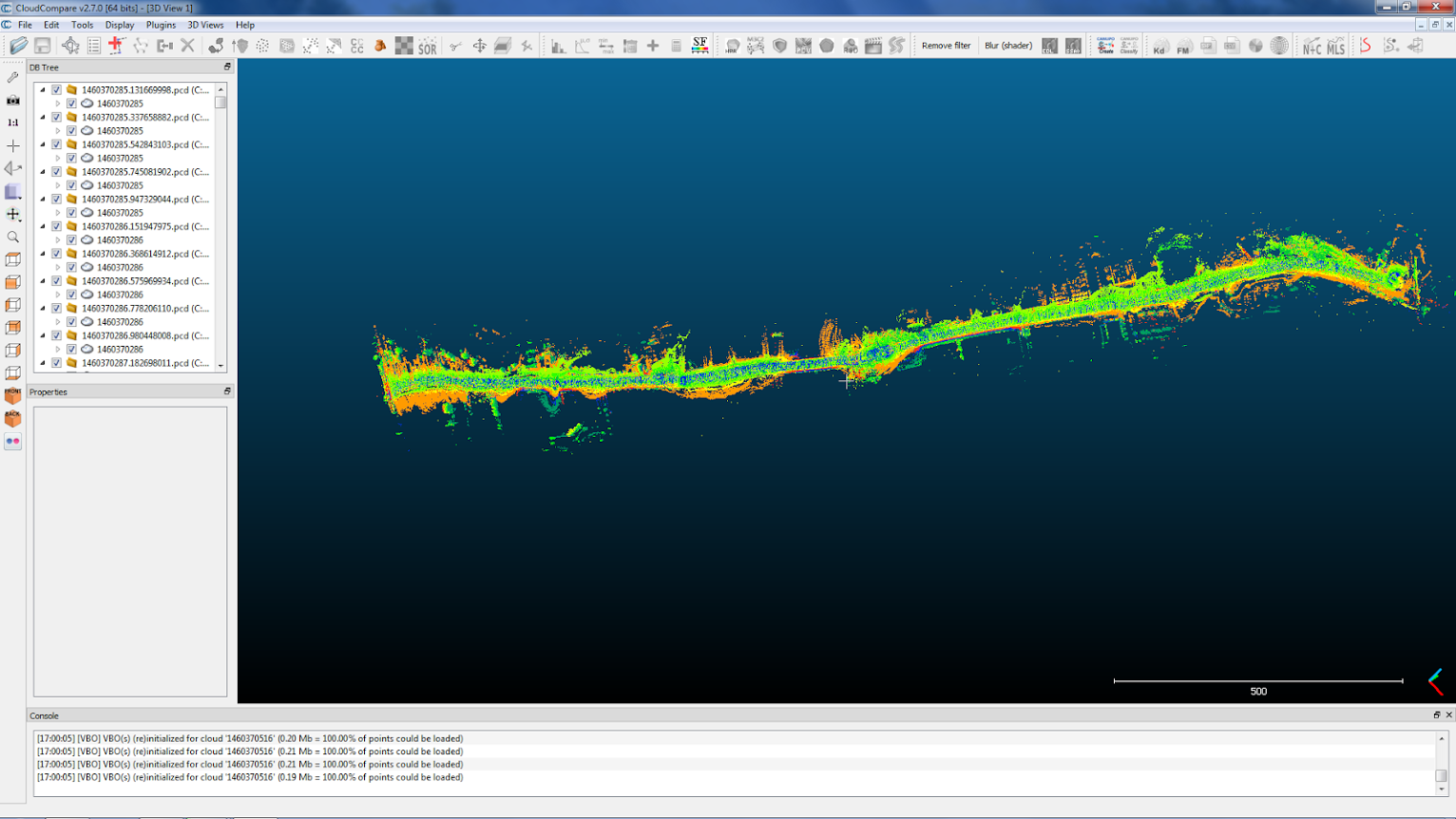Click the N+C normals plugin icon
Screen dimensions: 1456x819
click(1312, 46)
